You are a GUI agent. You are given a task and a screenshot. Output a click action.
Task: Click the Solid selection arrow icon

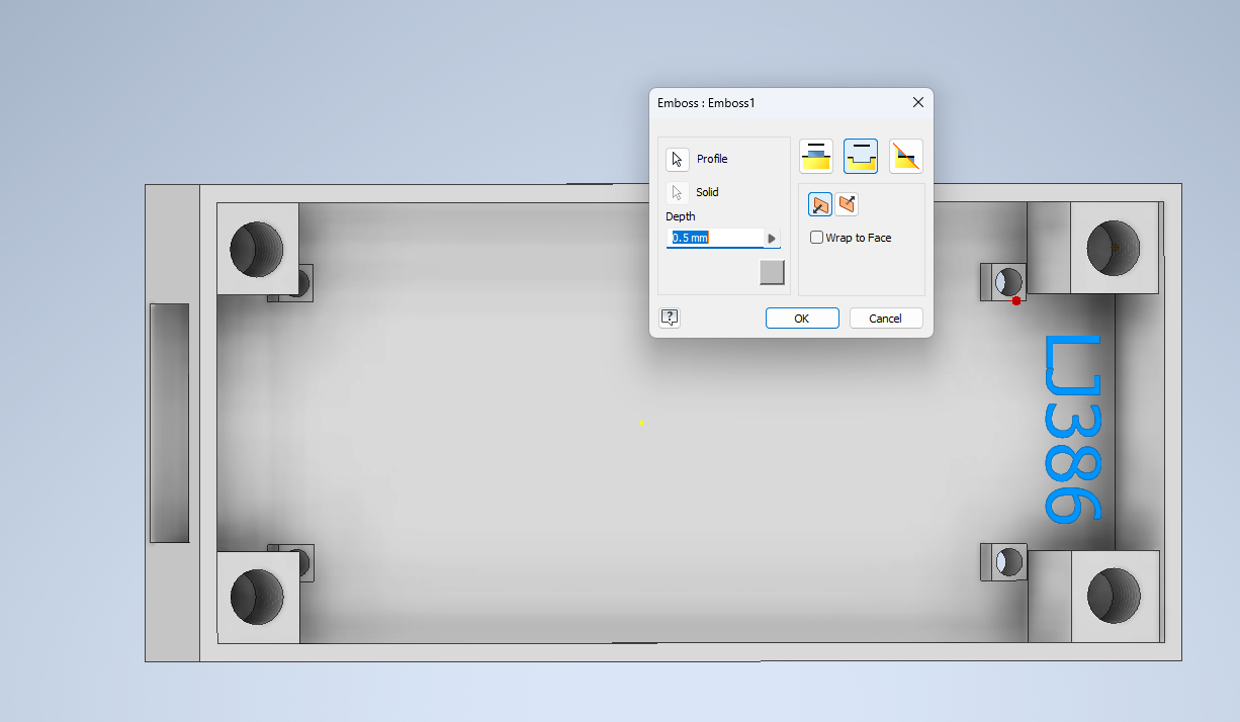coord(677,193)
